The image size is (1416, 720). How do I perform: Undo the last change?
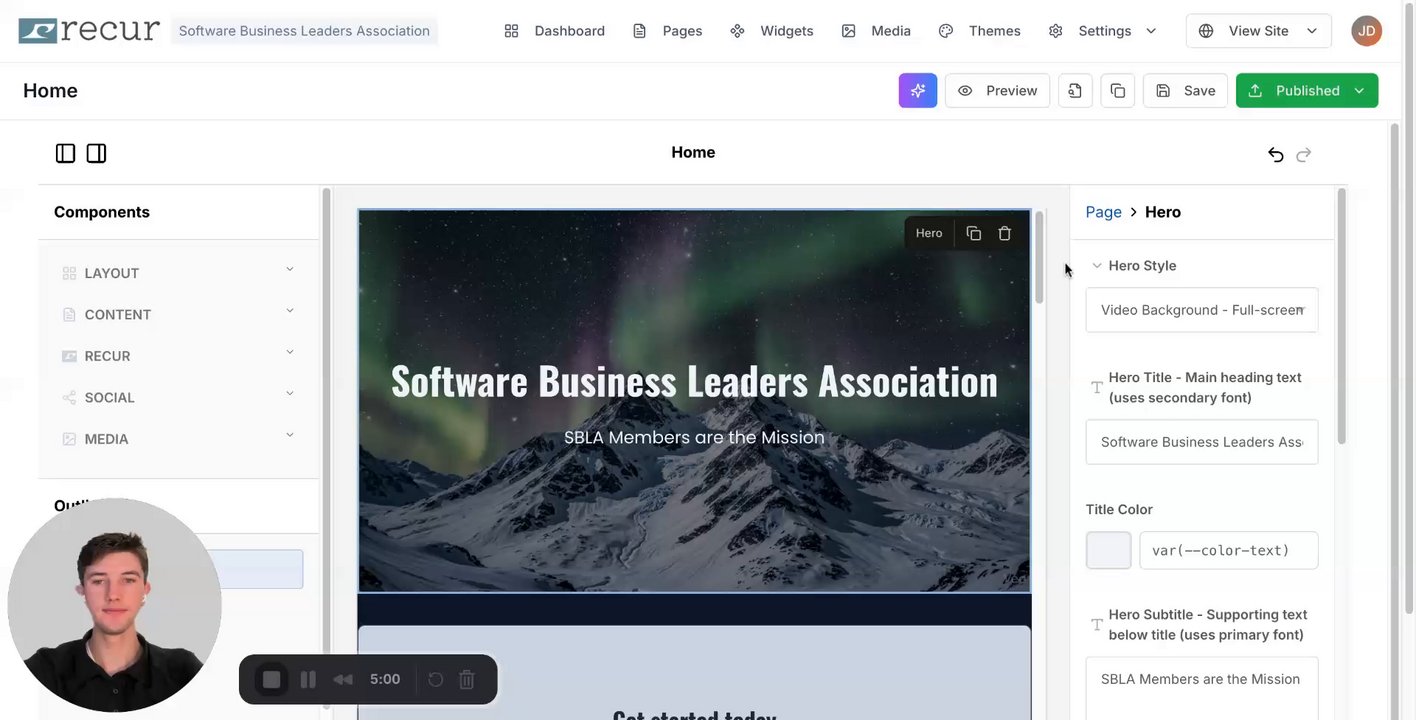[x=1276, y=154]
